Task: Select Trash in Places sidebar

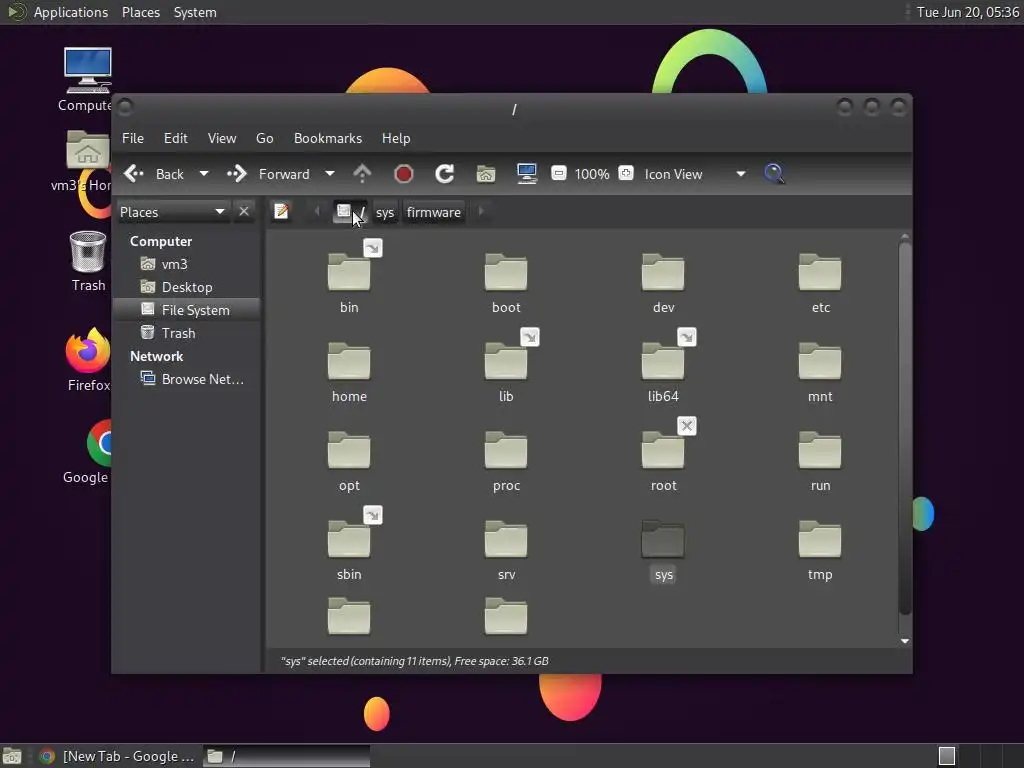Action: tap(187, 333)
